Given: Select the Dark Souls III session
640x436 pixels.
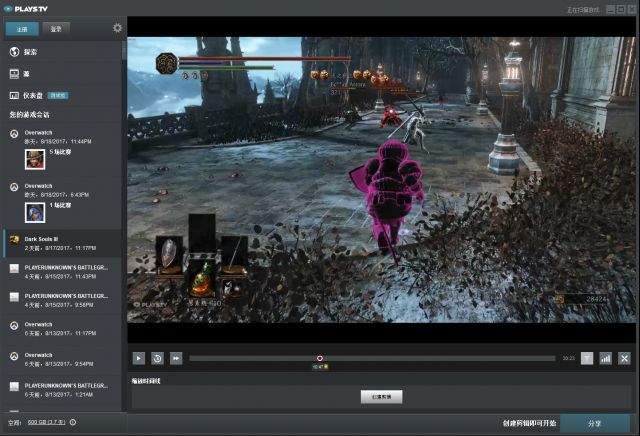Looking at the screenshot, I should (62, 243).
